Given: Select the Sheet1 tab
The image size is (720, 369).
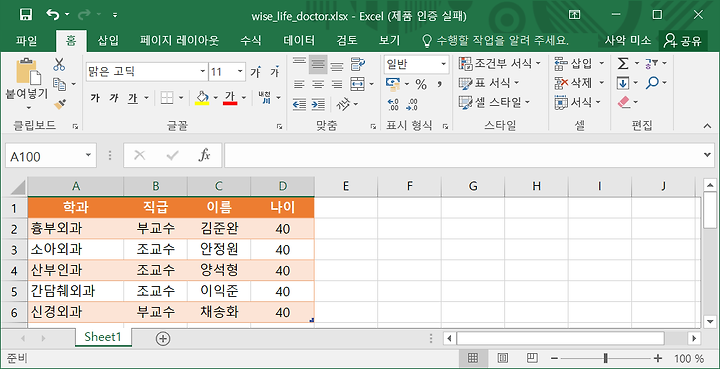Looking at the screenshot, I should click(x=103, y=337).
